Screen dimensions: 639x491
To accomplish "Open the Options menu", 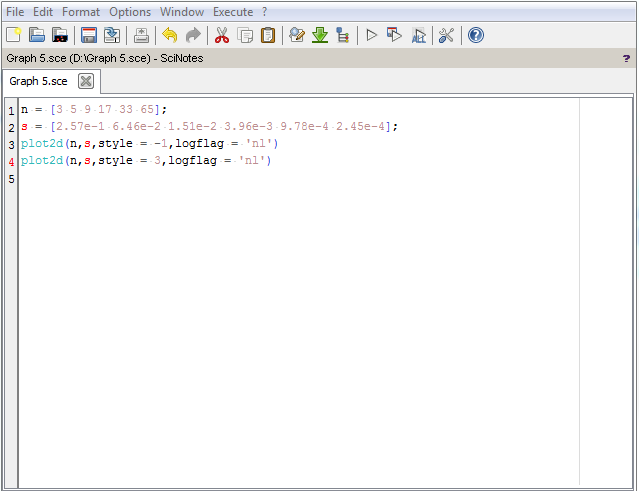I will click(130, 12).
